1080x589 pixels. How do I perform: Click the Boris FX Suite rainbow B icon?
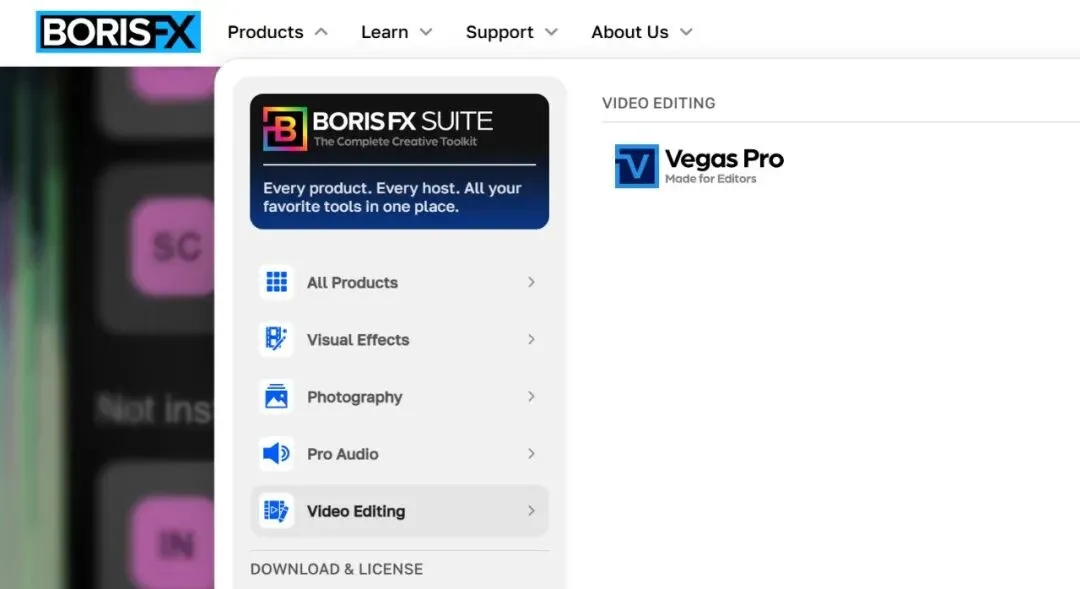[285, 129]
